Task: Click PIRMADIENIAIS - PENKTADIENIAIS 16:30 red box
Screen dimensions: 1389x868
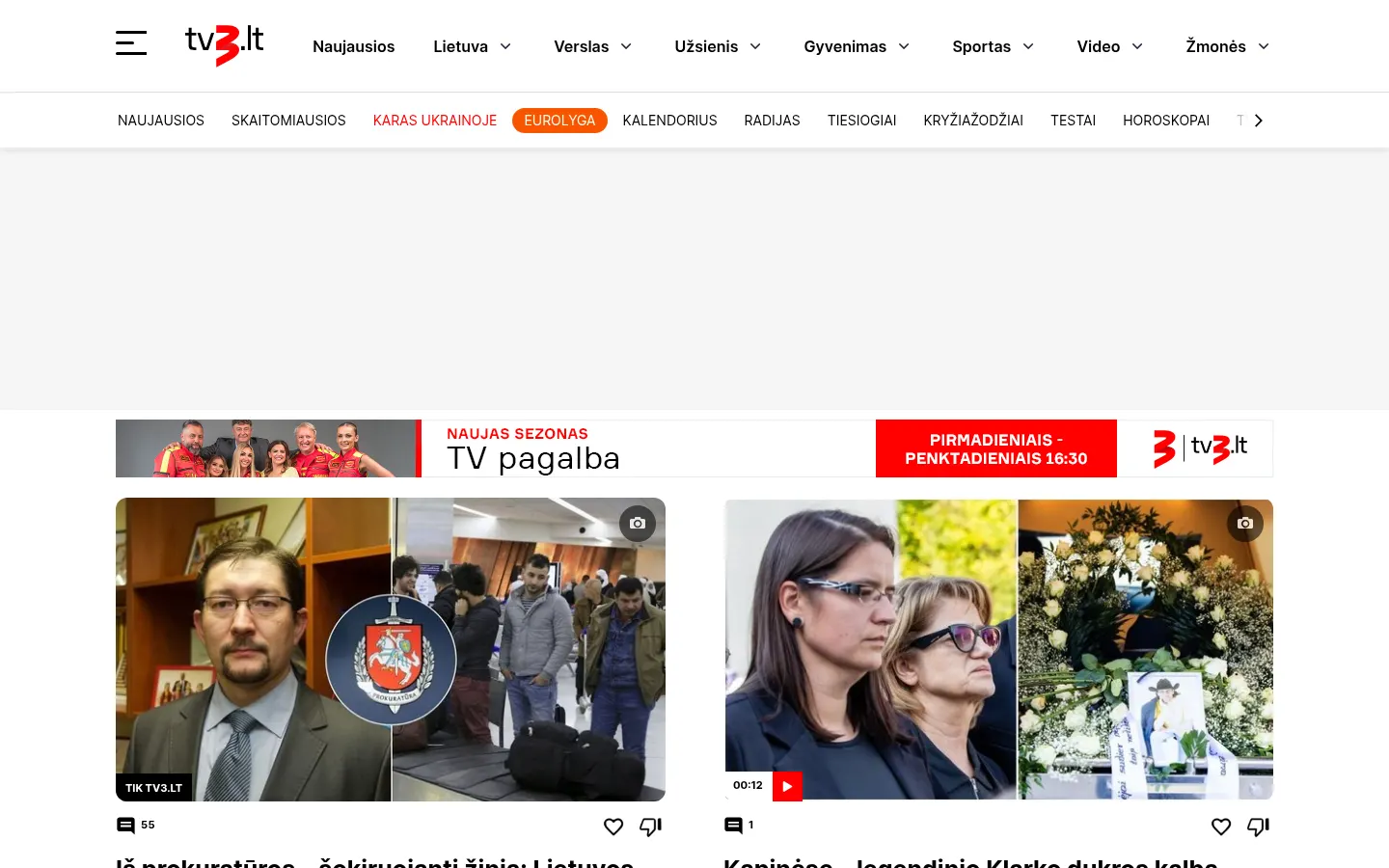Action: point(996,448)
